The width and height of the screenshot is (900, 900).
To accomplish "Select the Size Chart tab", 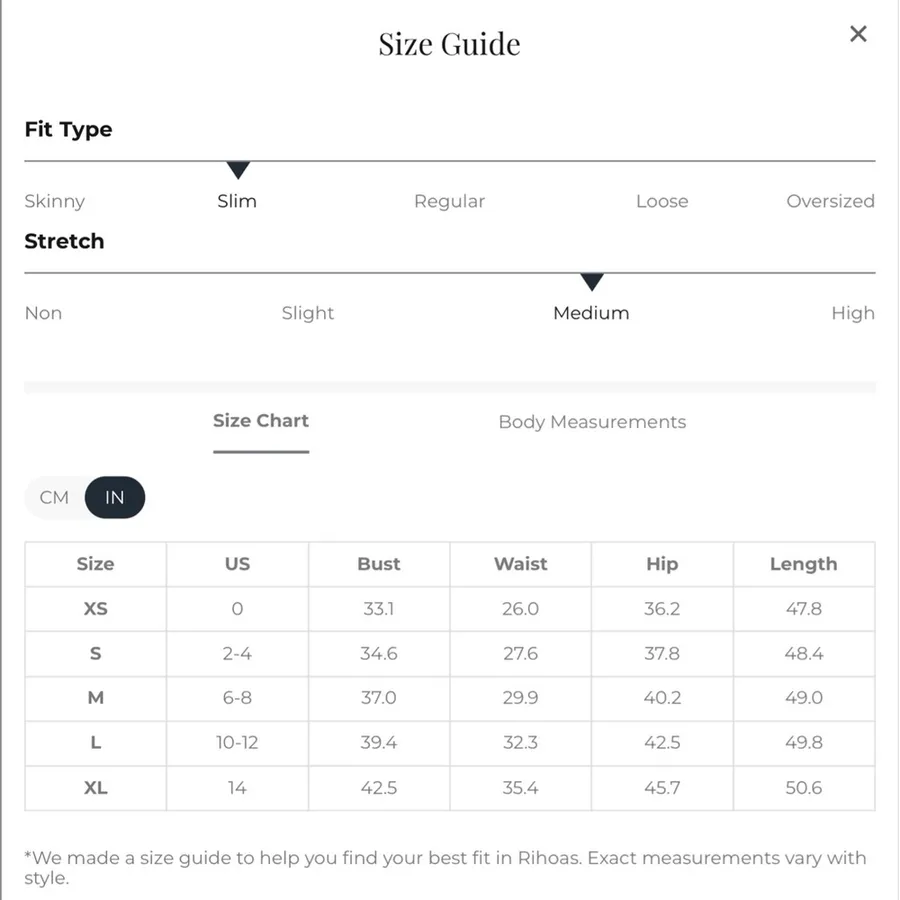I will (261, 421).
